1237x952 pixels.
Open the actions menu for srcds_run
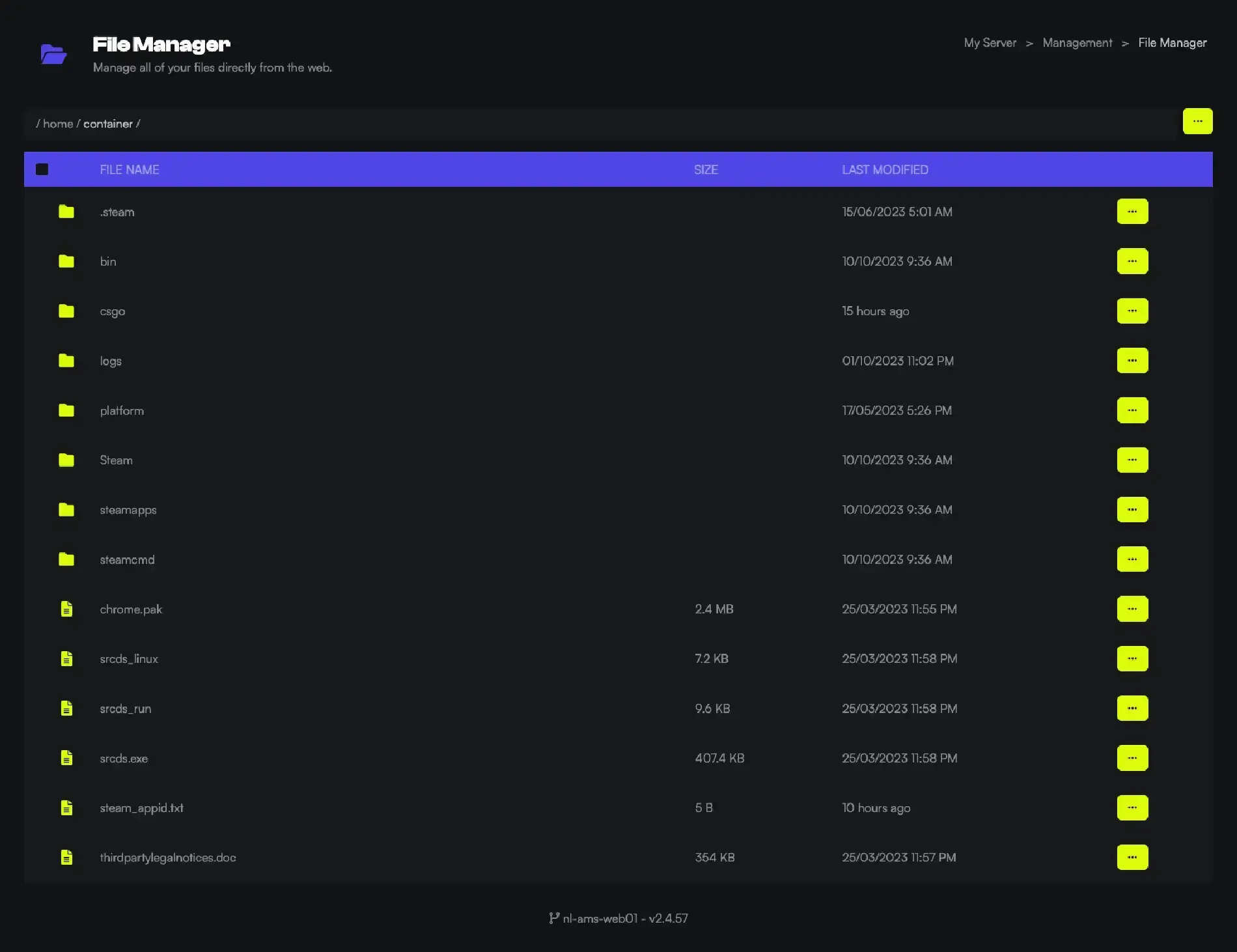click(1132, 708)
